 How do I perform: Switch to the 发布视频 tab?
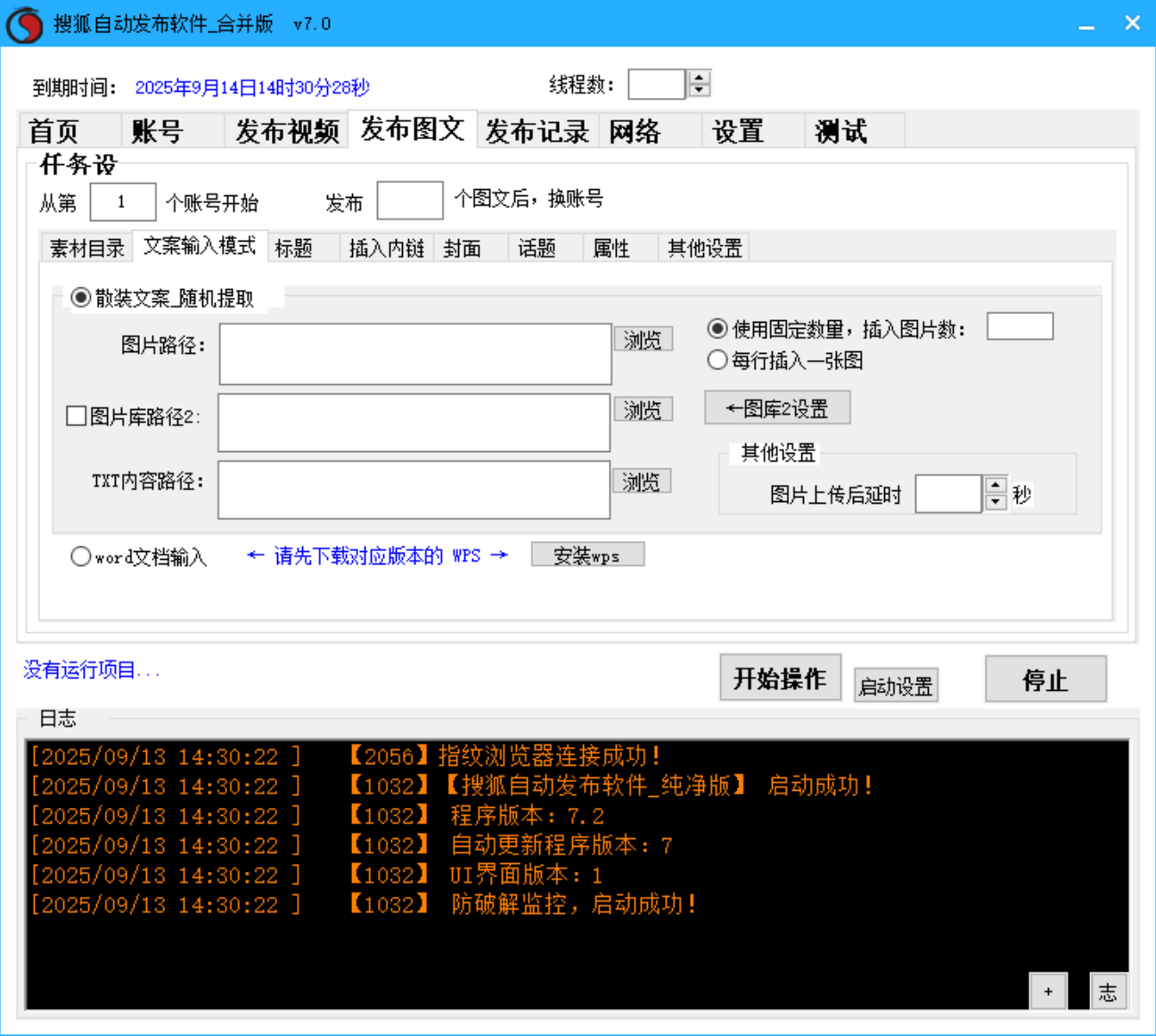[x=285, y=130]
